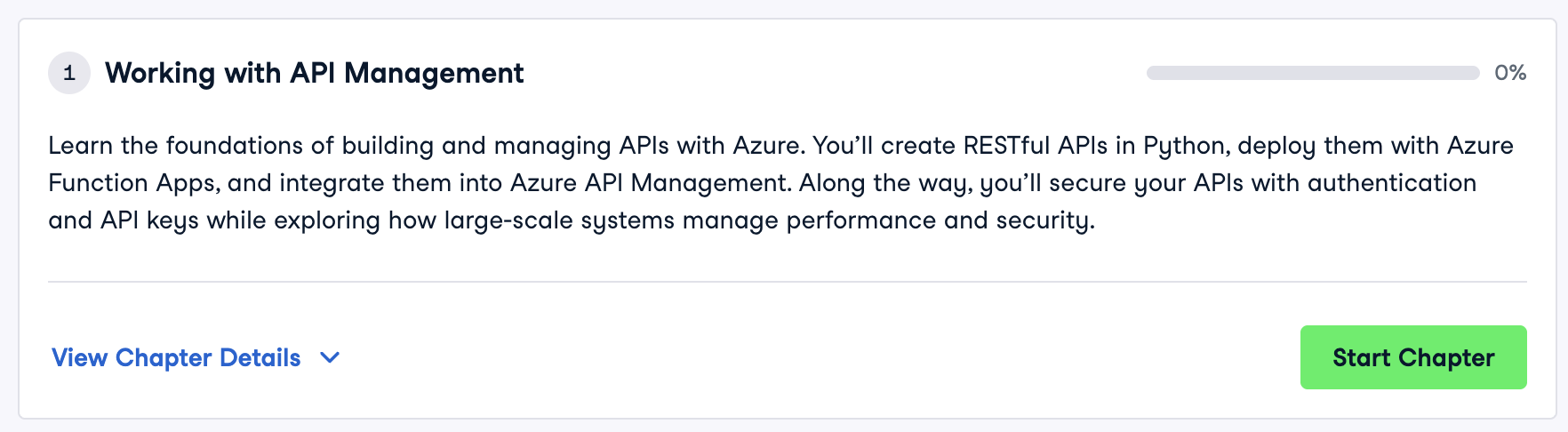The height and width of the screenshot is (432, 1568).
Task: Click the word authentication in the description
Action: pyautogui.click(x=1391, y=183)
